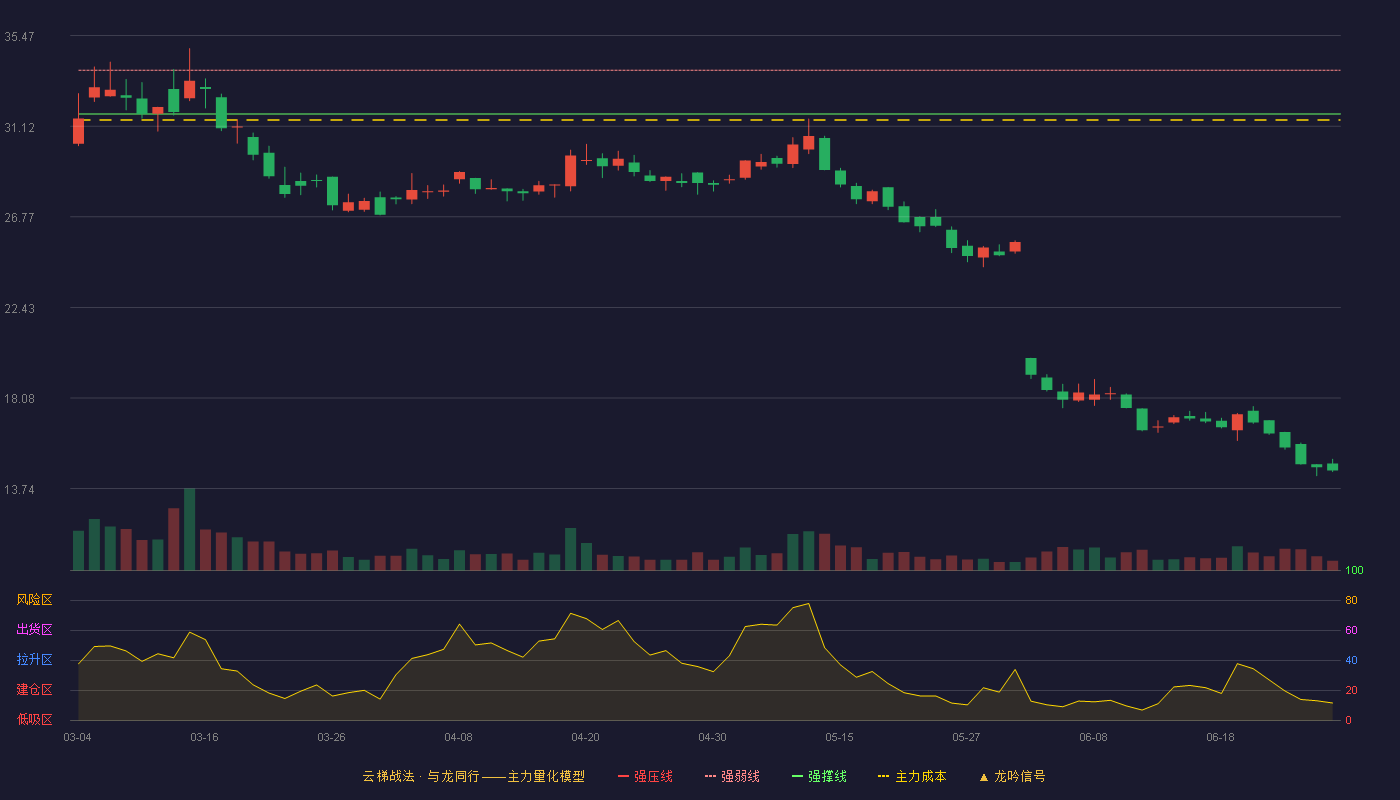
Task: Click the 拉升区 zone label
Action: tap(34, 660)
